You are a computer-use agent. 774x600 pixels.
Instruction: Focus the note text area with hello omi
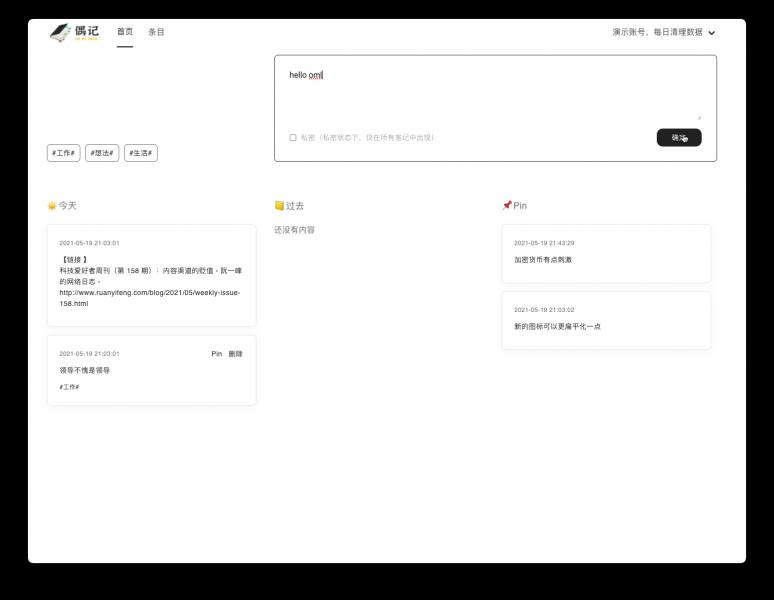pos(495,92)
